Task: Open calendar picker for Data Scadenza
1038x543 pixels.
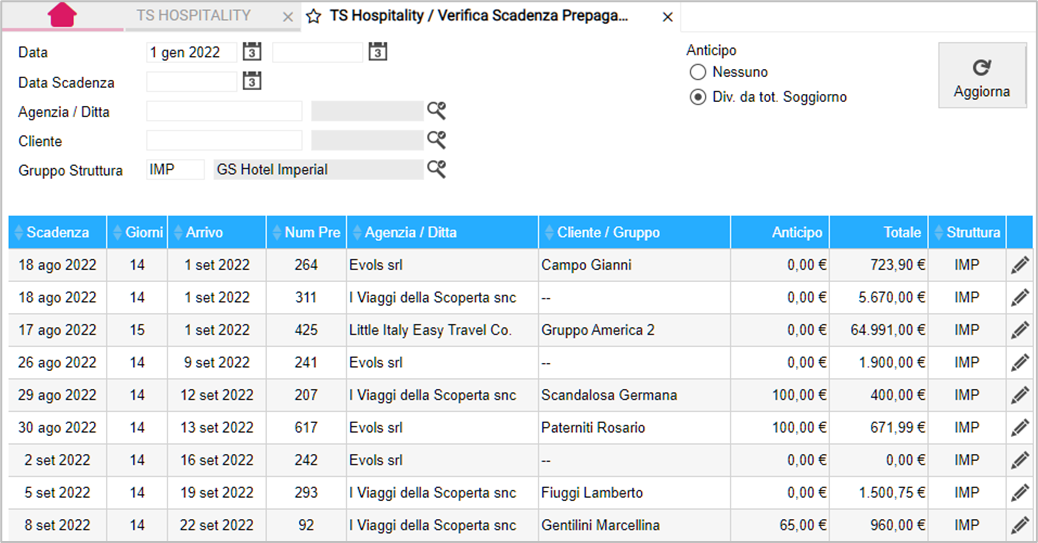Action: pyautogui.click(x=252, y=81)
